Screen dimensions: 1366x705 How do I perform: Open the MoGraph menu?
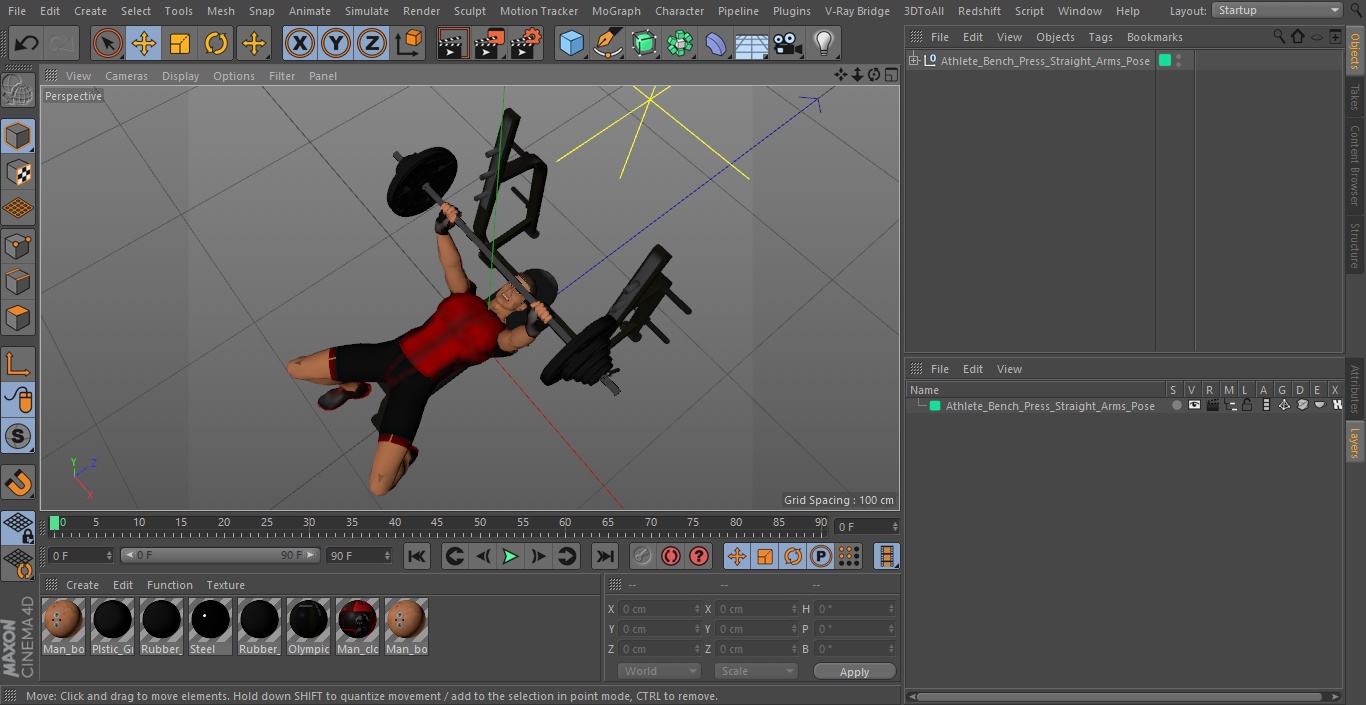(616, 11)
